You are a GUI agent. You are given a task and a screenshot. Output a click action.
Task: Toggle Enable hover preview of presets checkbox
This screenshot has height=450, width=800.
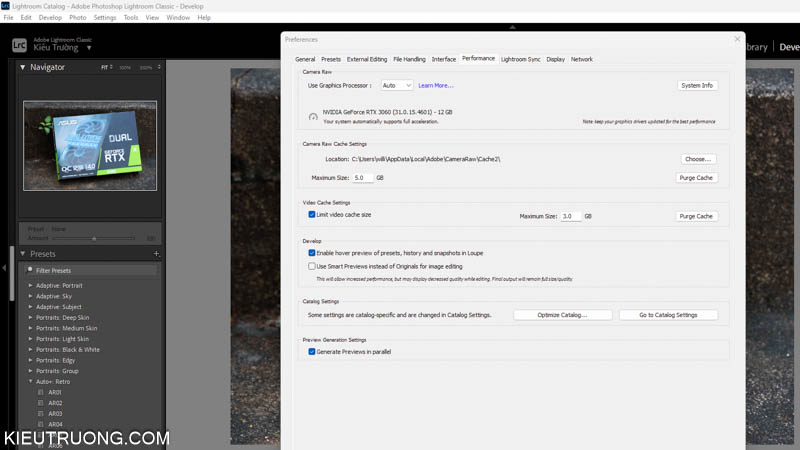312,253
